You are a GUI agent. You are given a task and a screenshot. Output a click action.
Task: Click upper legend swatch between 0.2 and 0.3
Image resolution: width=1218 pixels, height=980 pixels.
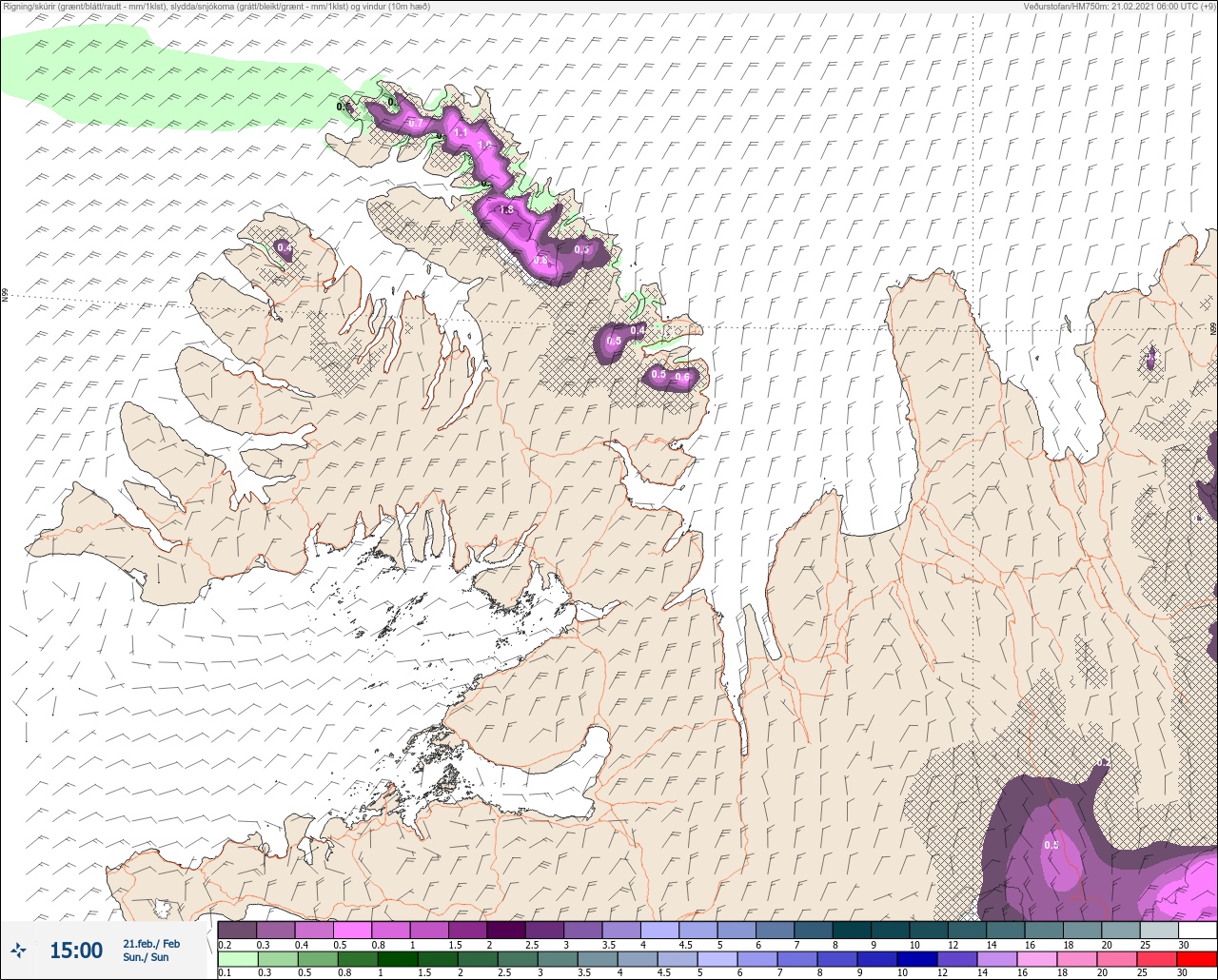tap(237, 930)
